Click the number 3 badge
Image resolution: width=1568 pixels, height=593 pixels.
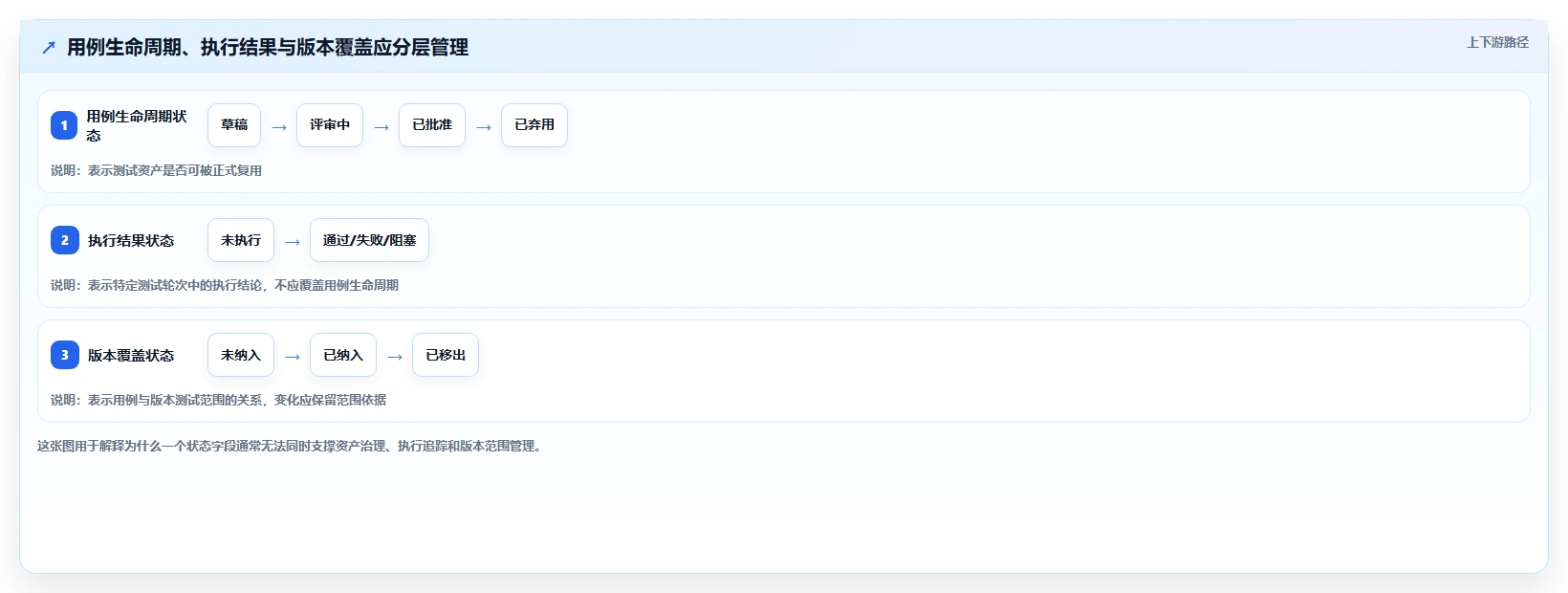tap(64, 355)
